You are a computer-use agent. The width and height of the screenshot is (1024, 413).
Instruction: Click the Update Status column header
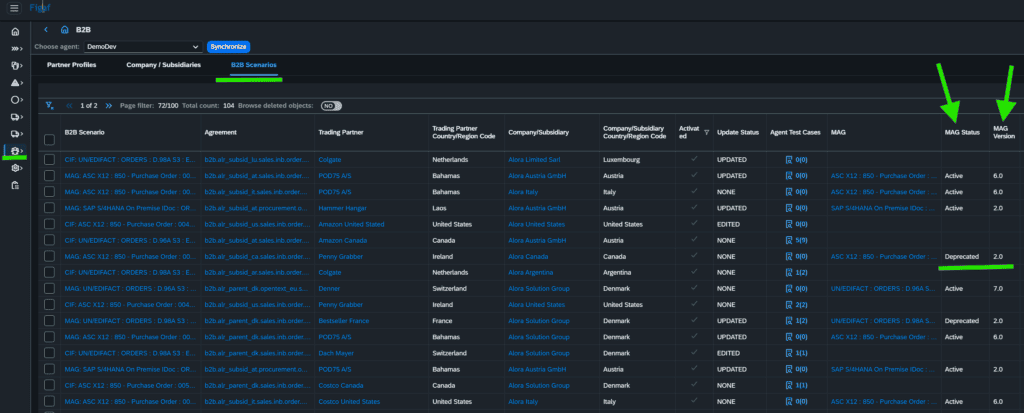(x=738, y=132)
